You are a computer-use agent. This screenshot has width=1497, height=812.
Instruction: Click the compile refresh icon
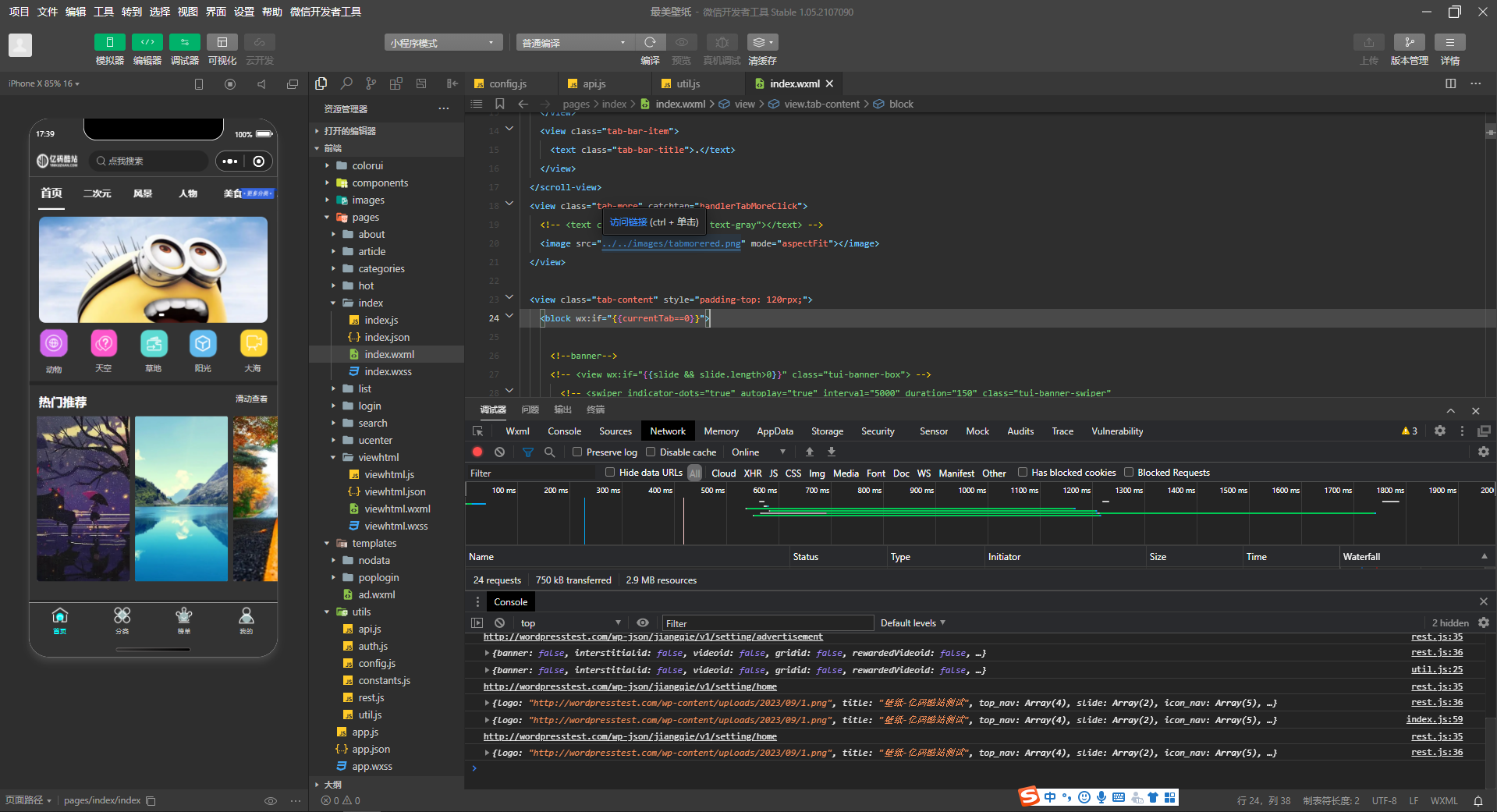[x=650, y=42]
